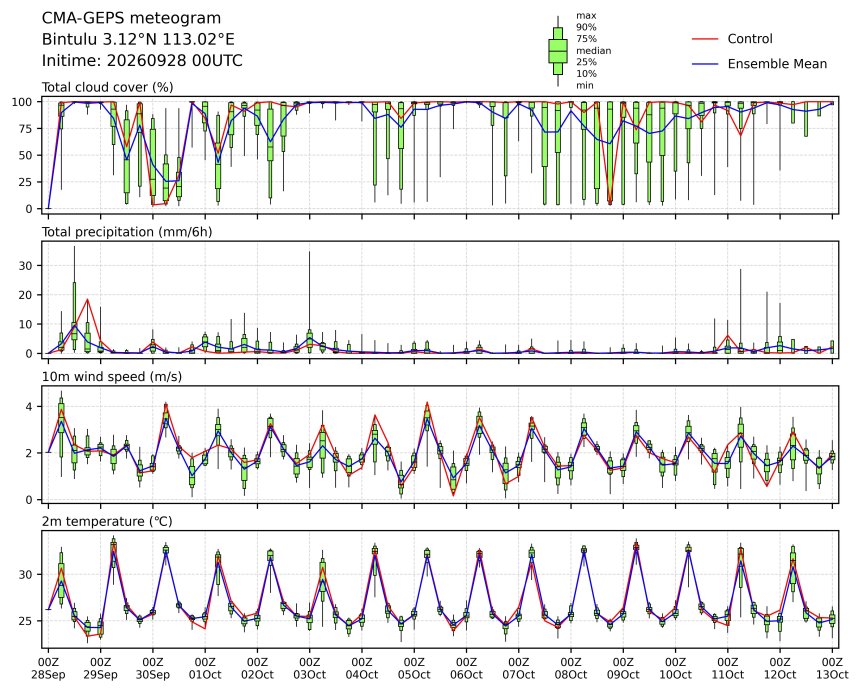Click the CMA-GEPS meteogram title

coord(132,18)
